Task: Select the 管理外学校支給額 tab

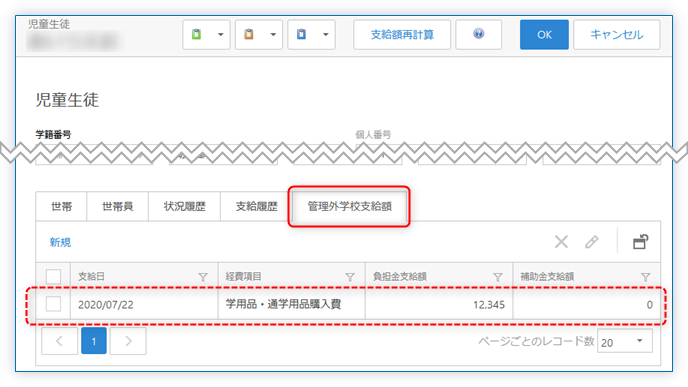Action: click(349, 206)
